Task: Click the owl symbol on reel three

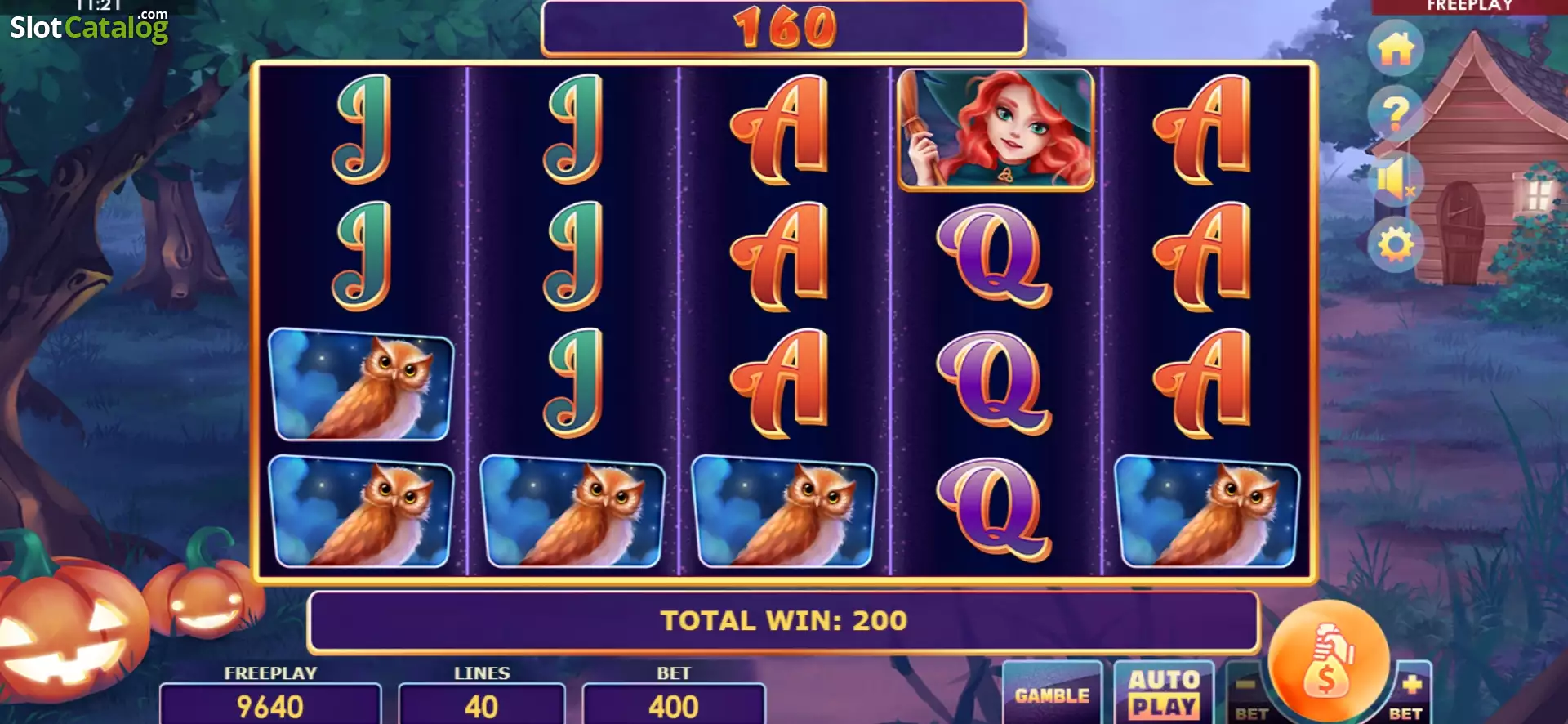Action: (x=784, y=512)
